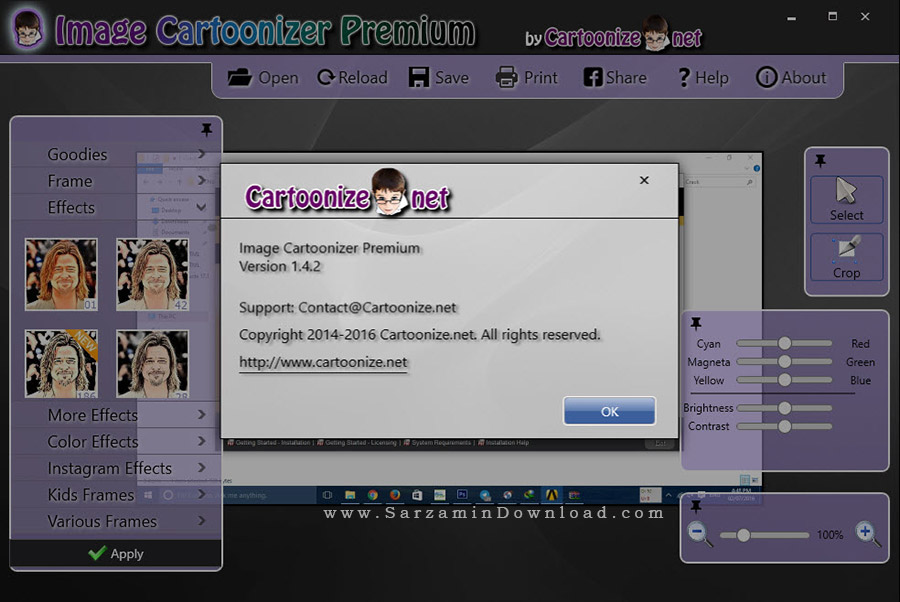900x602 pixels.
Task: Click the 100% zoom value
Action: tap(830, 535)
